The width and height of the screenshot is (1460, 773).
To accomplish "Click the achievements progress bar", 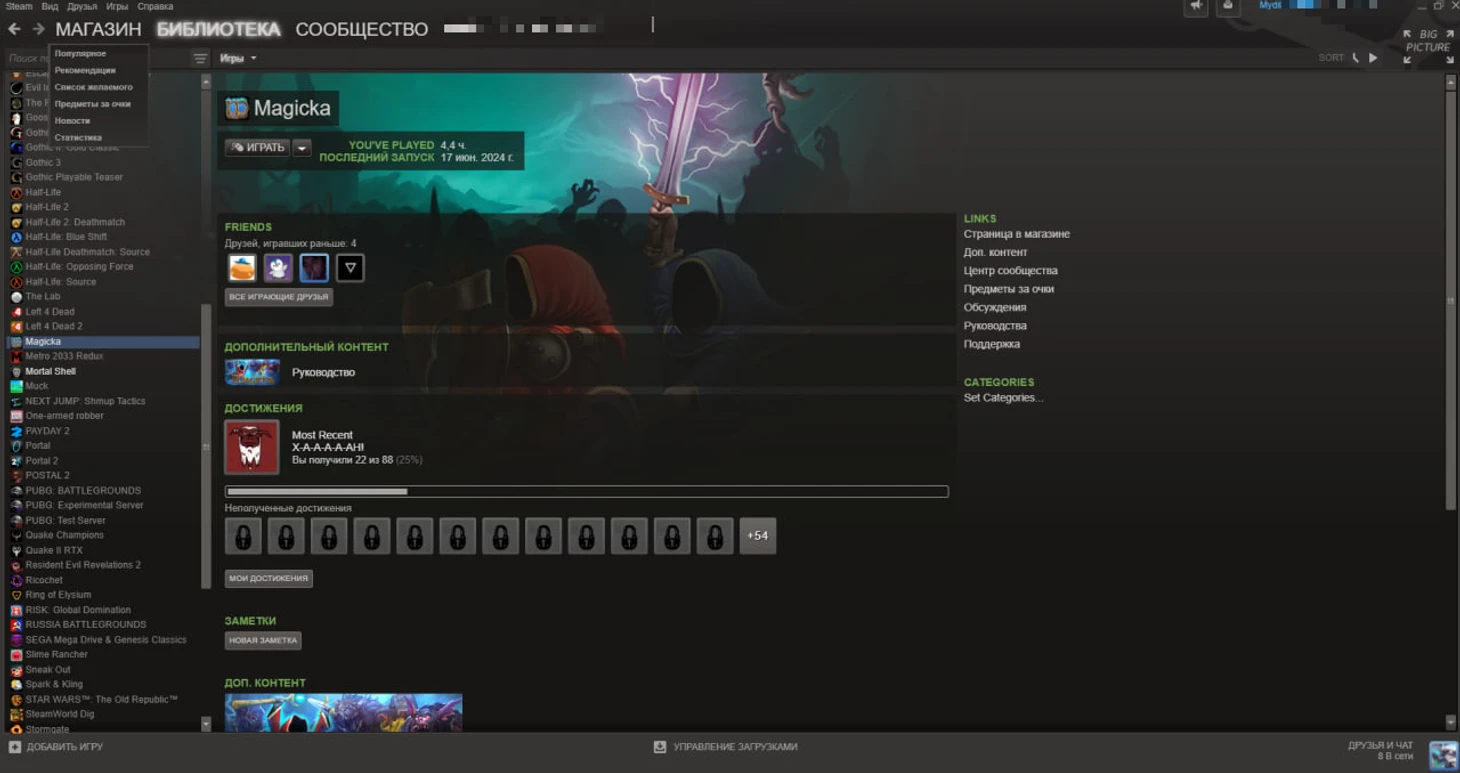I will pyautogui.click(x=586, y=492).
